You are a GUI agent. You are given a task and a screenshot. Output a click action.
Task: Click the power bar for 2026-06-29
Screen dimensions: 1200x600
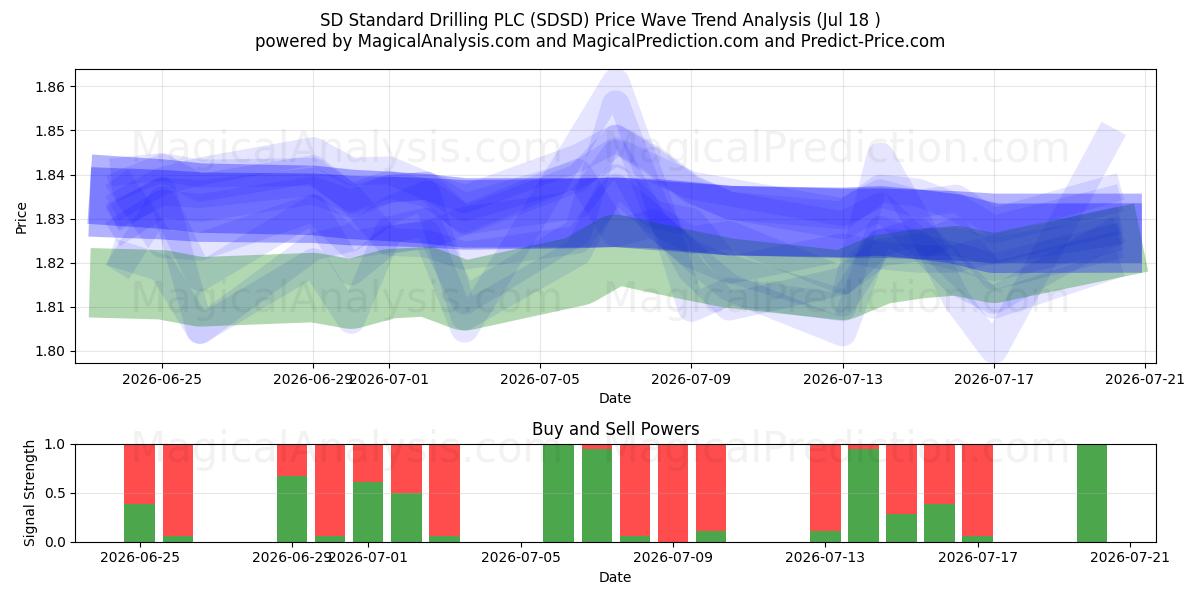(292, 493)
